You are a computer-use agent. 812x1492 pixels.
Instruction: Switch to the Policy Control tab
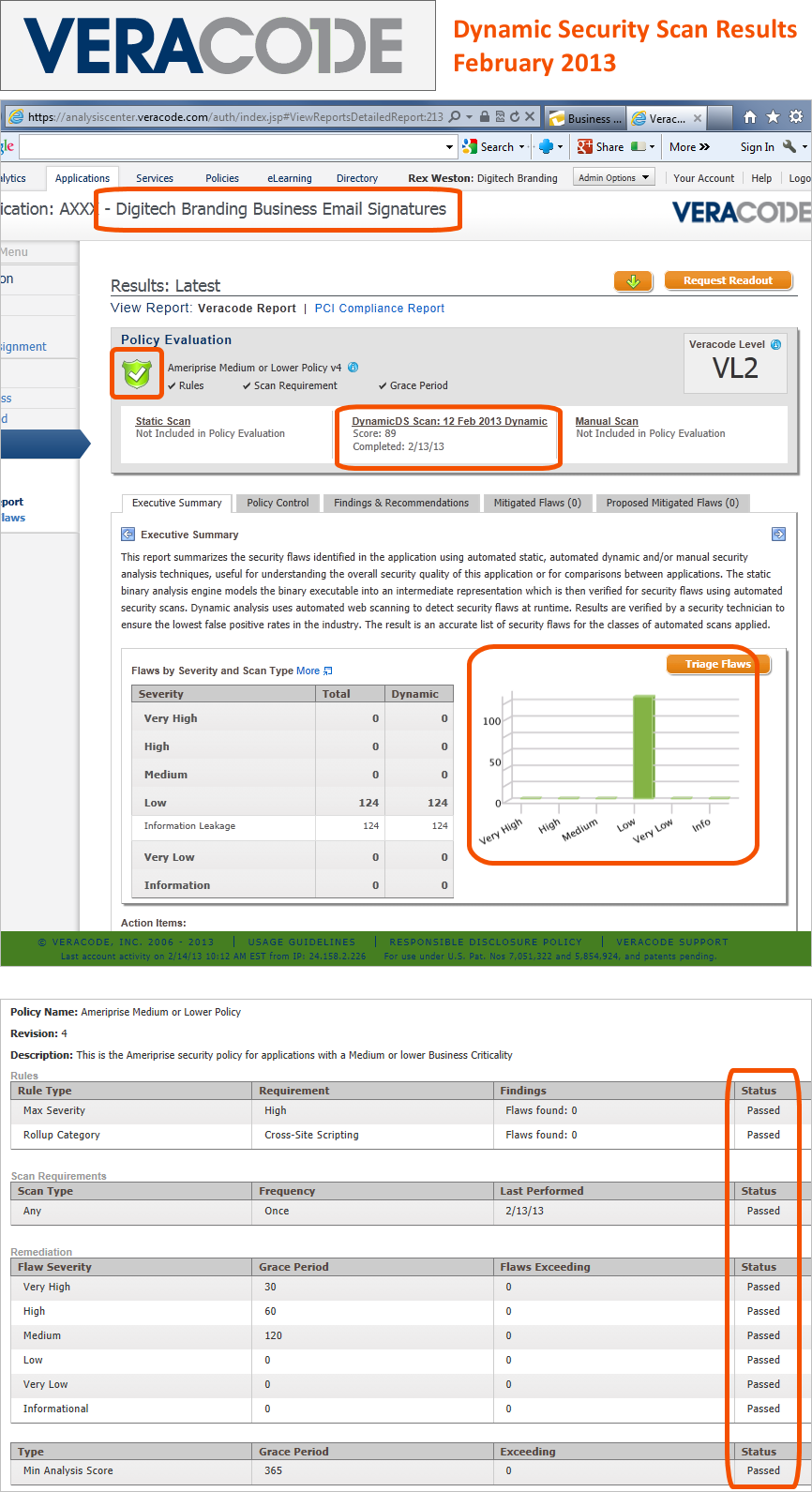(x=278, y=503)
